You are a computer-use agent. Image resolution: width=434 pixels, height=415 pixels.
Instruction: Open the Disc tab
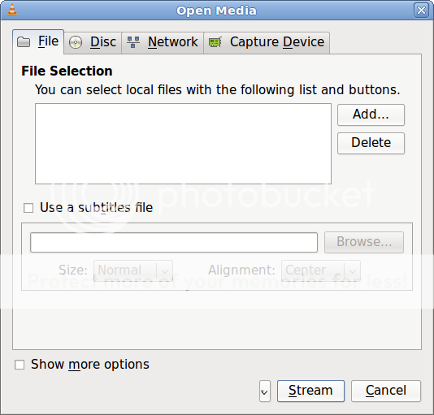(93, 42)
